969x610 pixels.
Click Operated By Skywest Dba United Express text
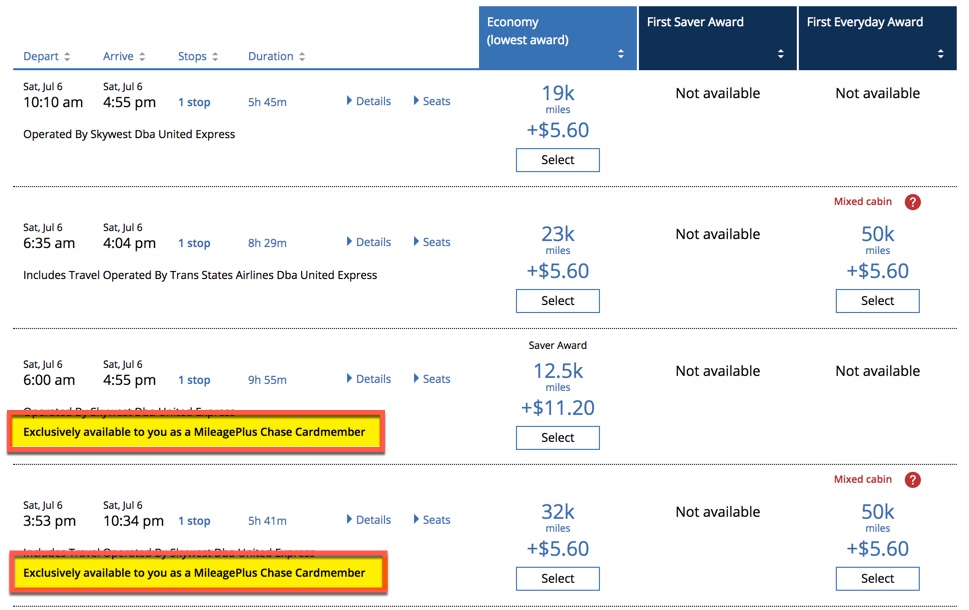[129, 134]
